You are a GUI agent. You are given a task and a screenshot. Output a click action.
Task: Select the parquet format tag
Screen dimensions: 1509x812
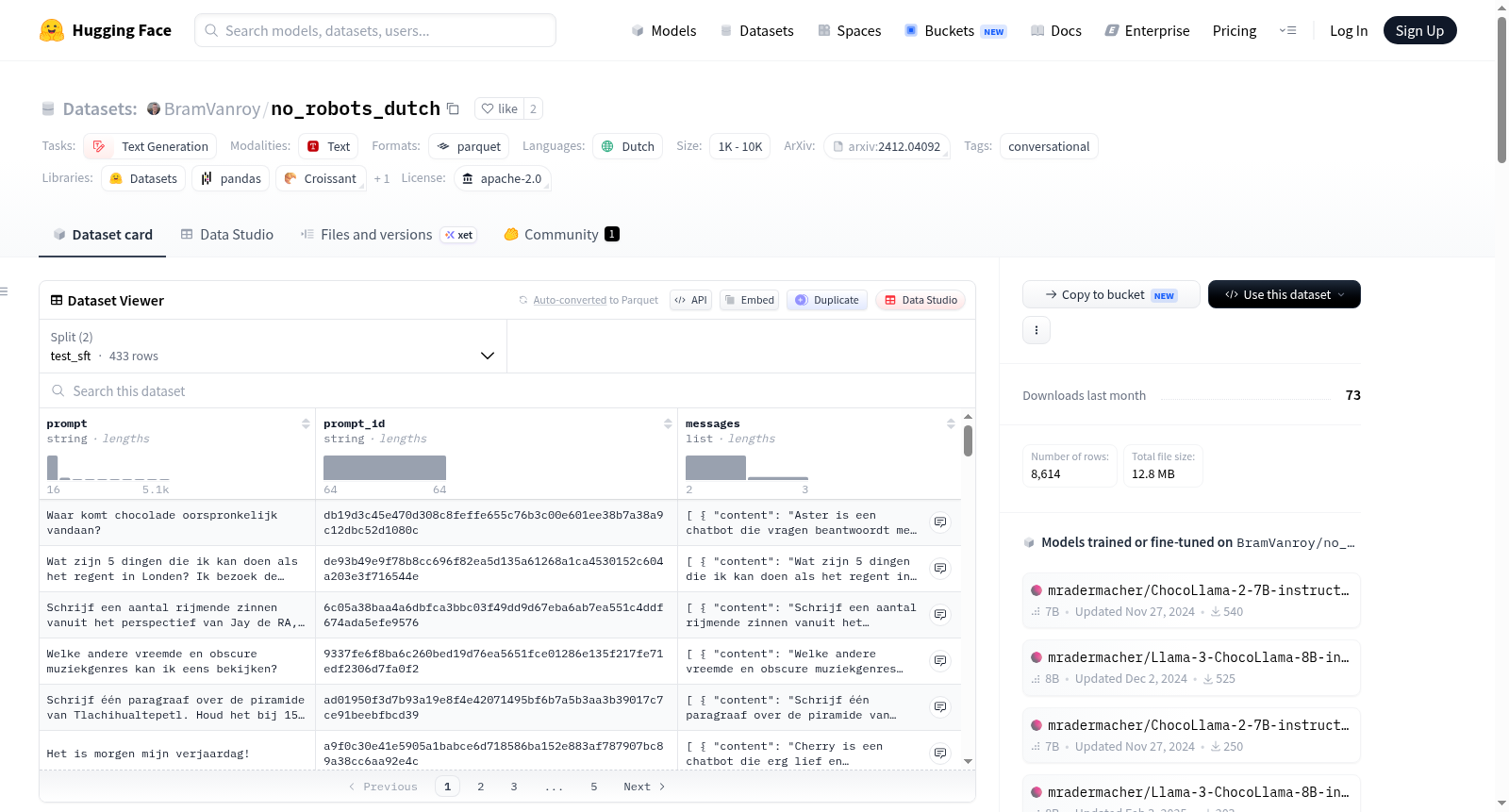pos(469,146)
